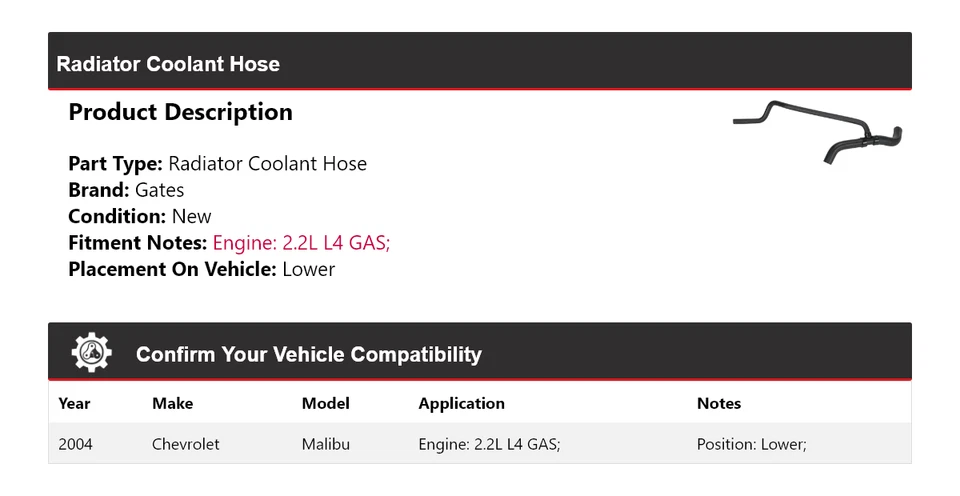This screenshot has height=496, width=960.
Task: Select the Chevrolet make cell
Action: click(185, 444)
